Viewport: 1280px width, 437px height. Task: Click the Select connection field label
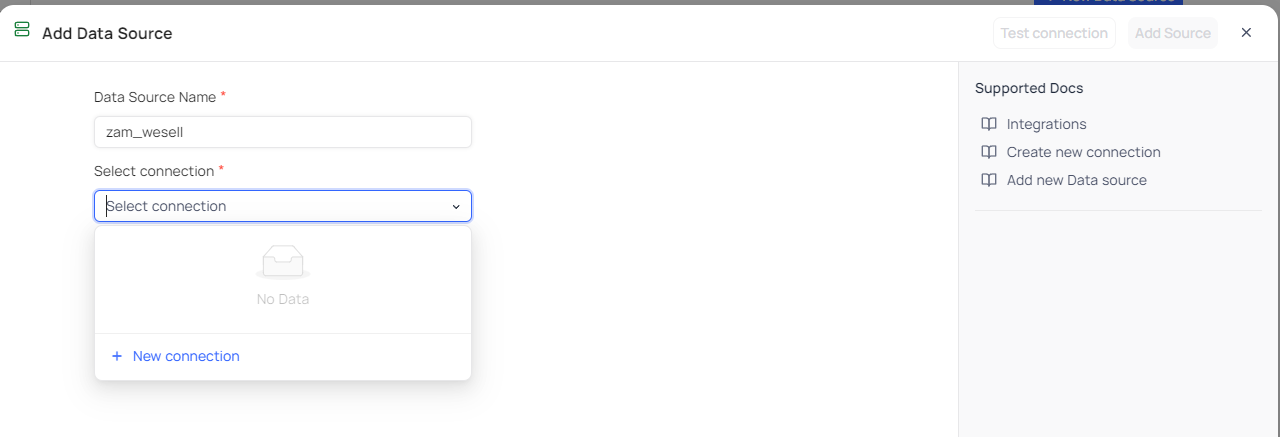154,171
